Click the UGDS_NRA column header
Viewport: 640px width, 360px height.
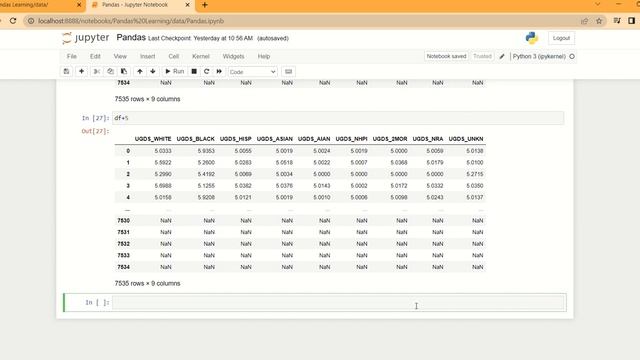coord(428,139)
